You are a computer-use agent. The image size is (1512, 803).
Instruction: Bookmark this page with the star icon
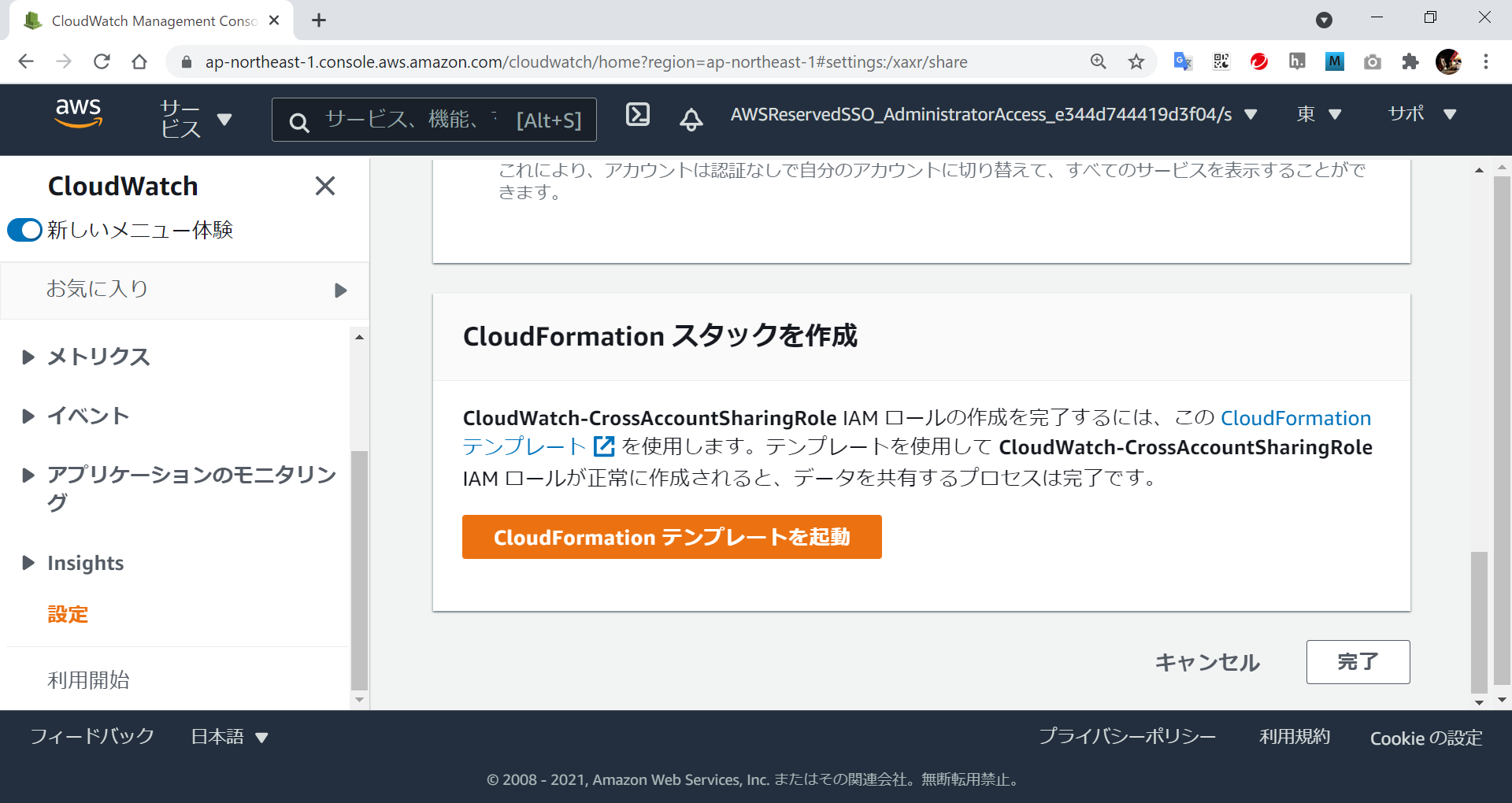pyautogui.click(x=1136, y=61)
